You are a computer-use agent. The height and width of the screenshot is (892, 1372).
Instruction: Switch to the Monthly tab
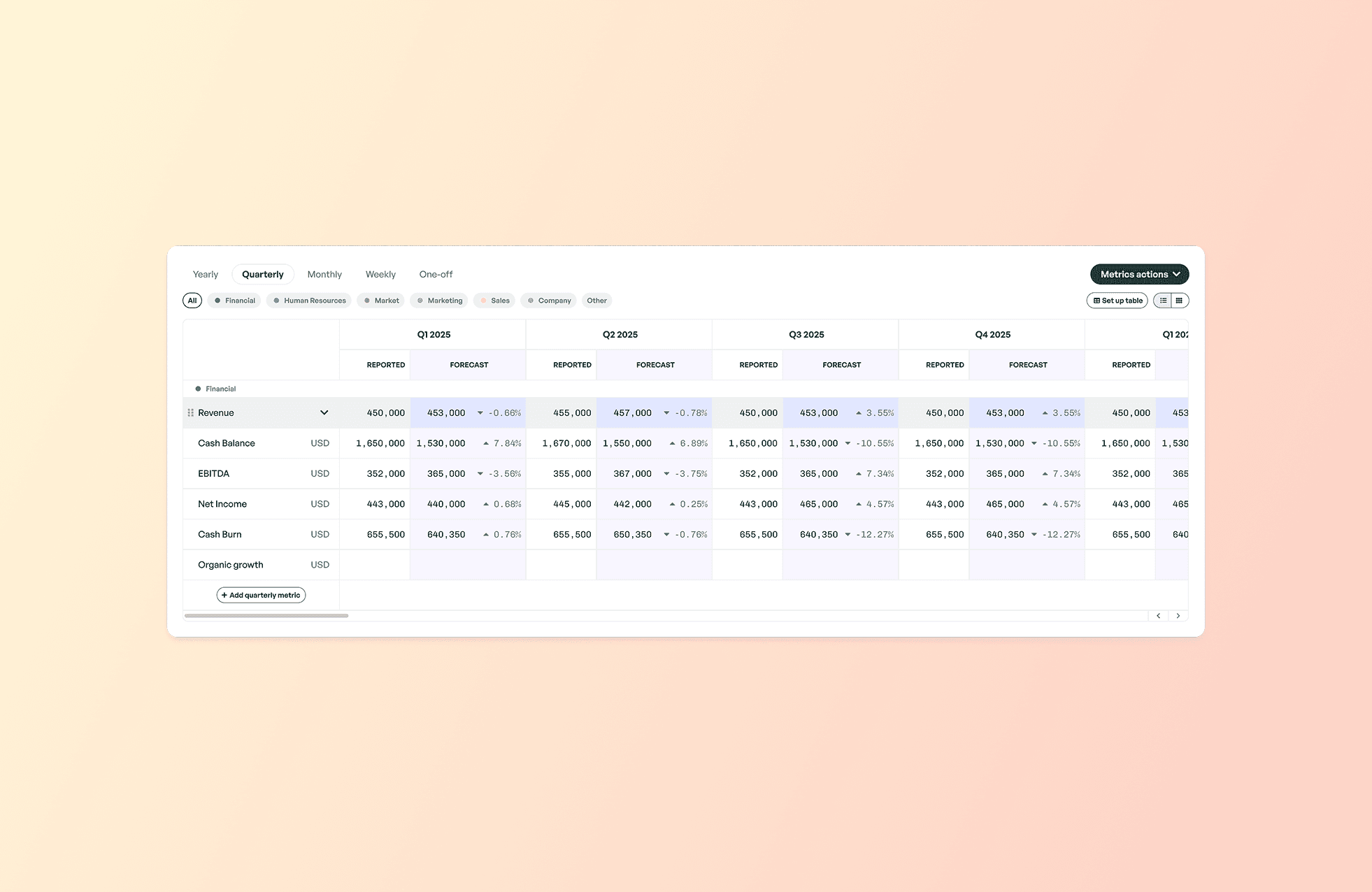[324, 274]
